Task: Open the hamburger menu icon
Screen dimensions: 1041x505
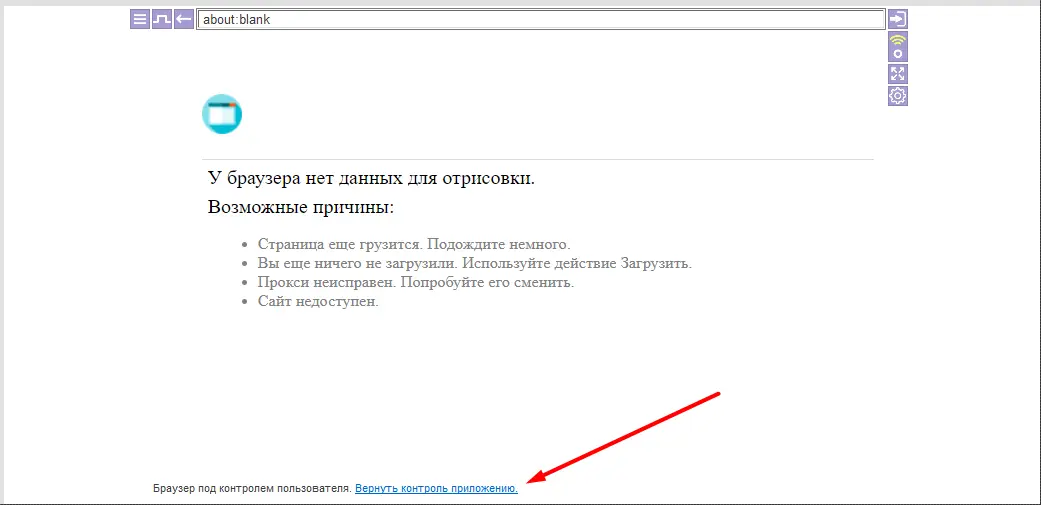Action: click(x=139, y=19)
